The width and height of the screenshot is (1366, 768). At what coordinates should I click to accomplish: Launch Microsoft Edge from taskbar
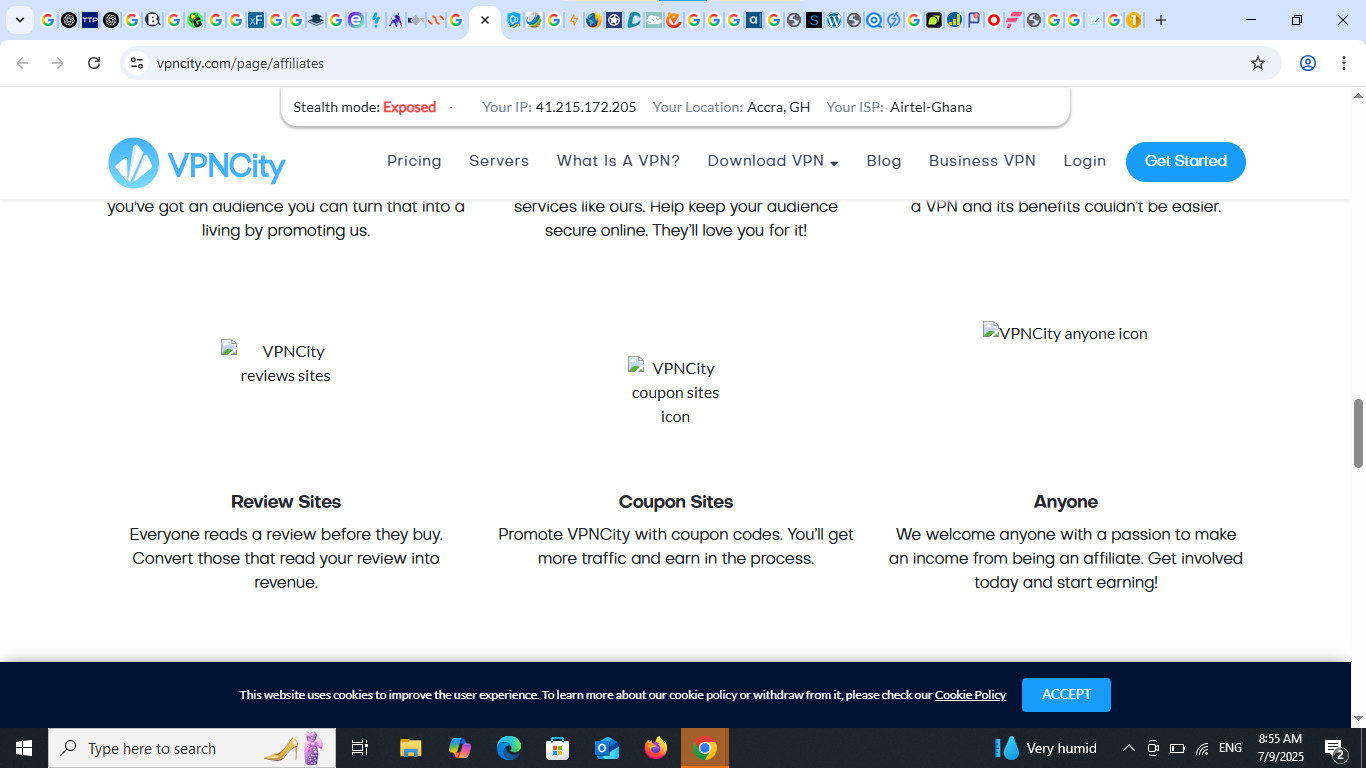[x=509, y=748]
